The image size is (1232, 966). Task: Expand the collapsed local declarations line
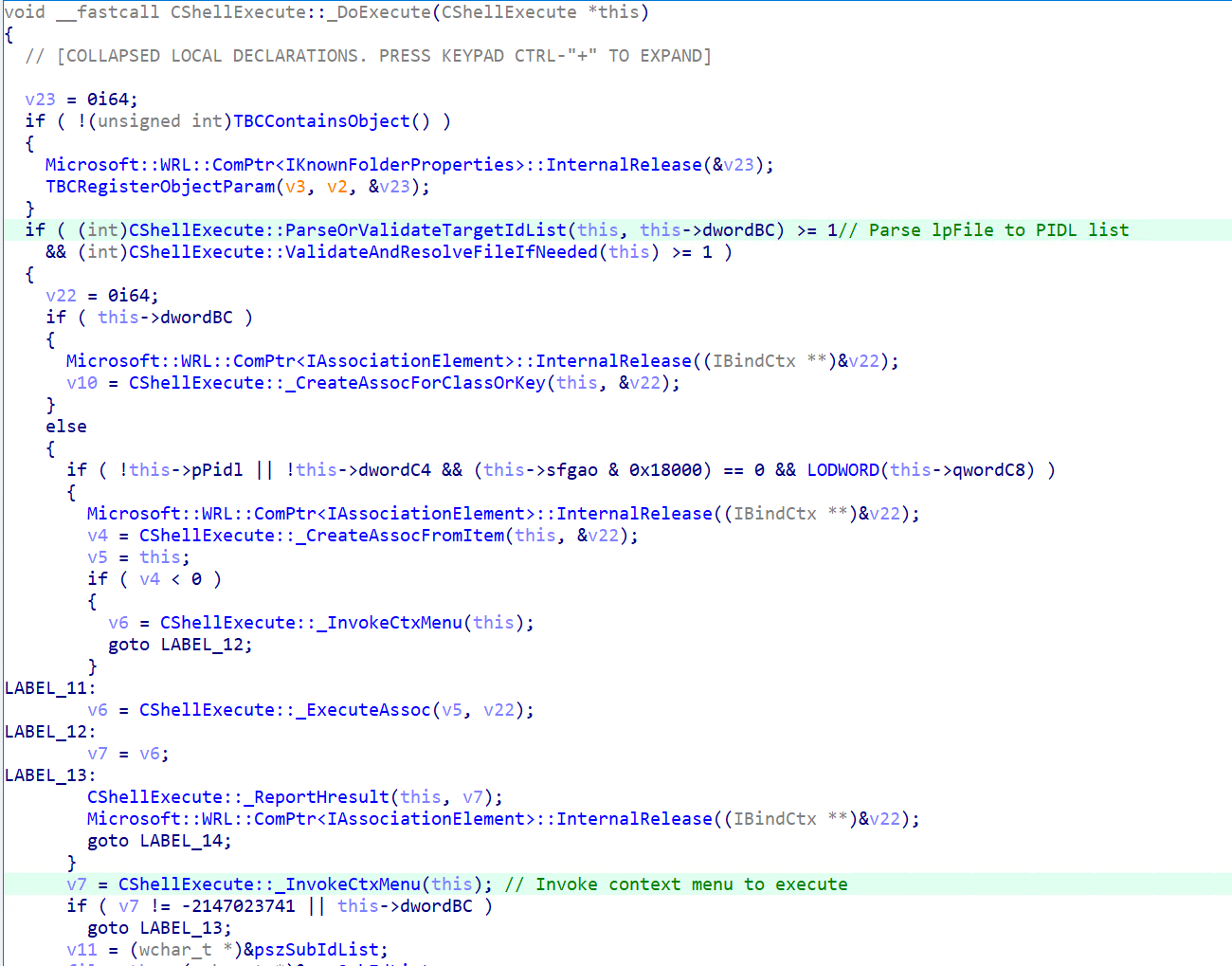point(368,56)
